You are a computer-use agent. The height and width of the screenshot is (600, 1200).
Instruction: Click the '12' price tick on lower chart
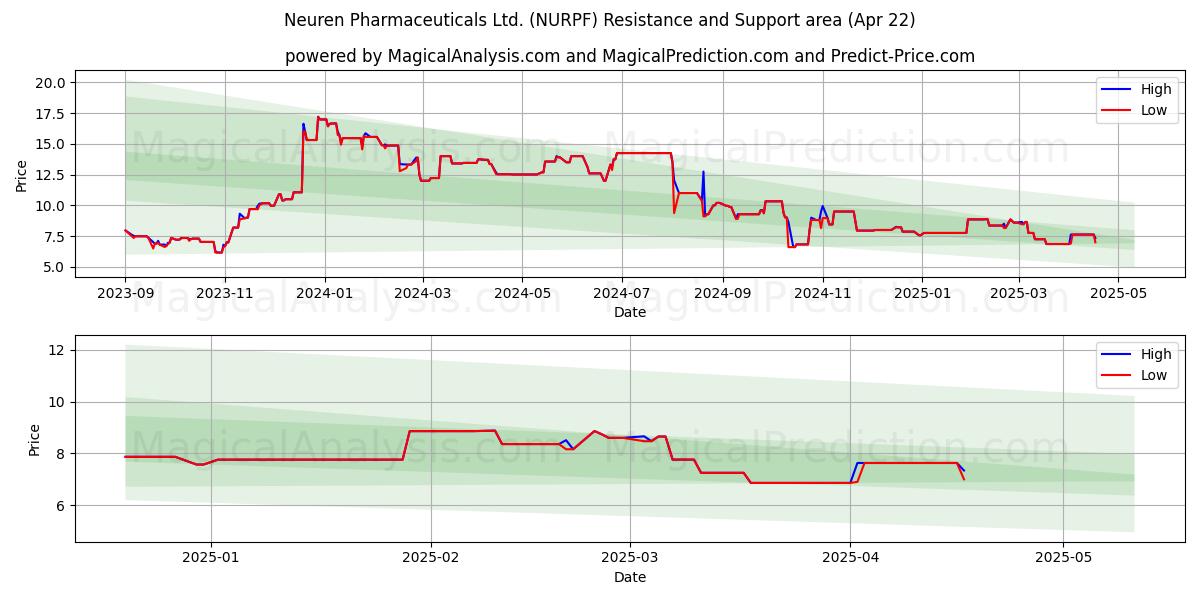[56, 350]
